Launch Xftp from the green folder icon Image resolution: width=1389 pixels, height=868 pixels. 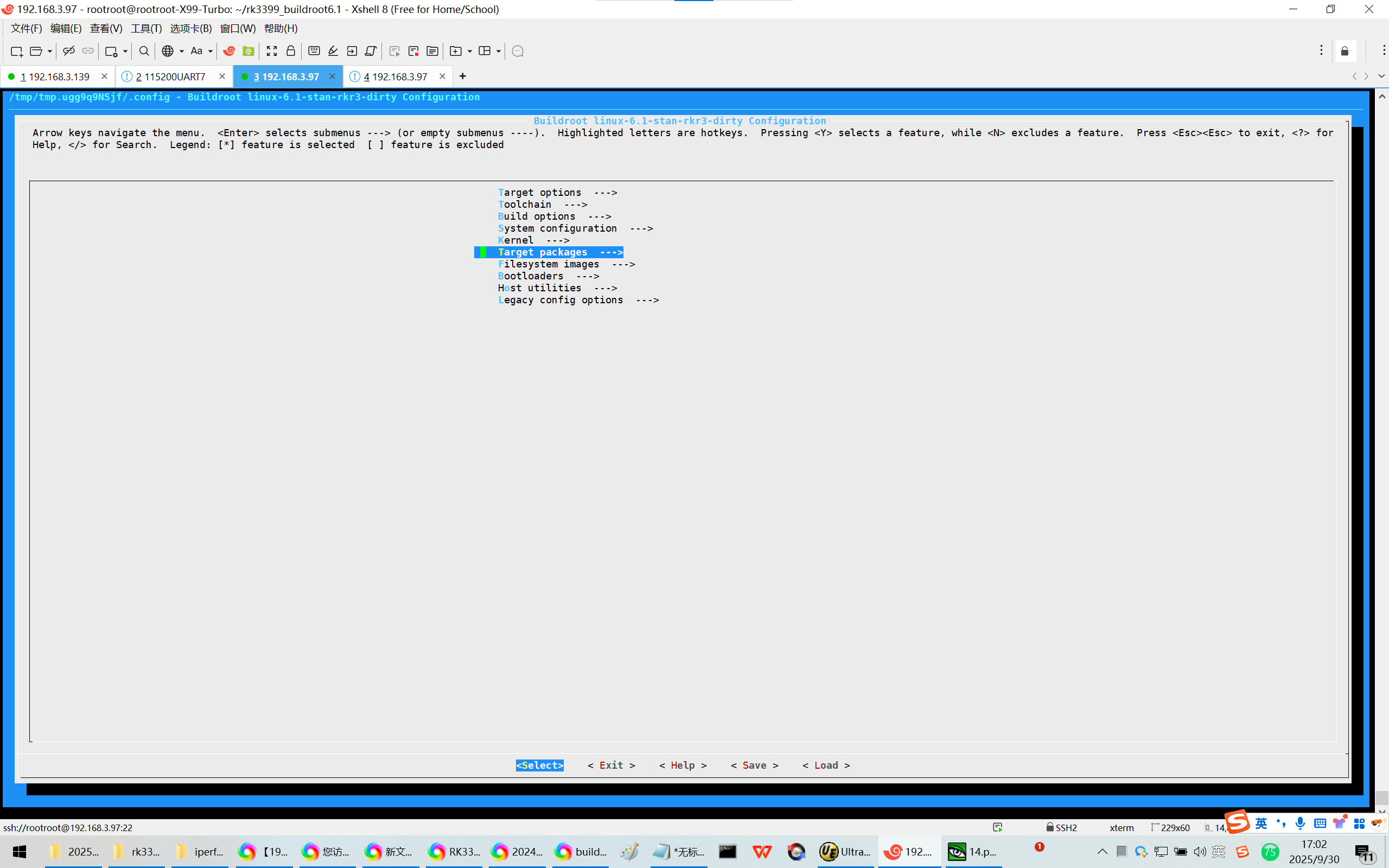[x=248, y=51]
